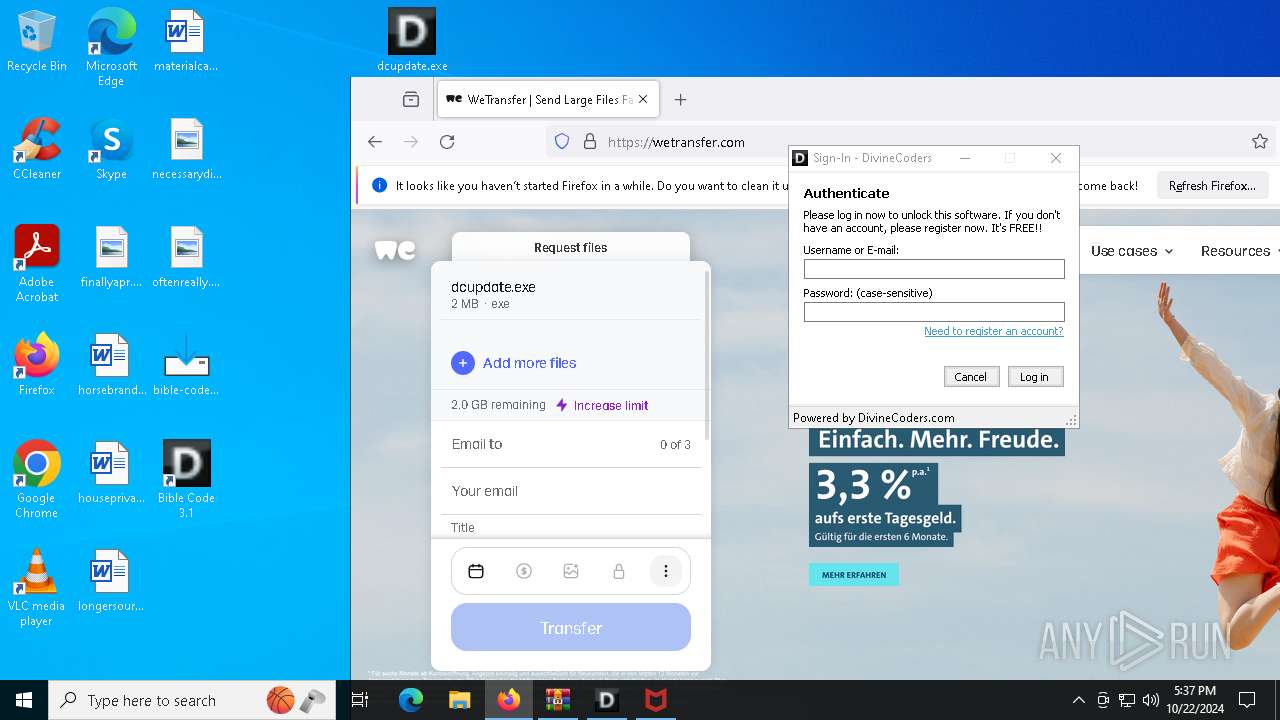Select the horsebrand... Word document on the desktop
Screen dimensions: 1280x720
coord(111,364)
